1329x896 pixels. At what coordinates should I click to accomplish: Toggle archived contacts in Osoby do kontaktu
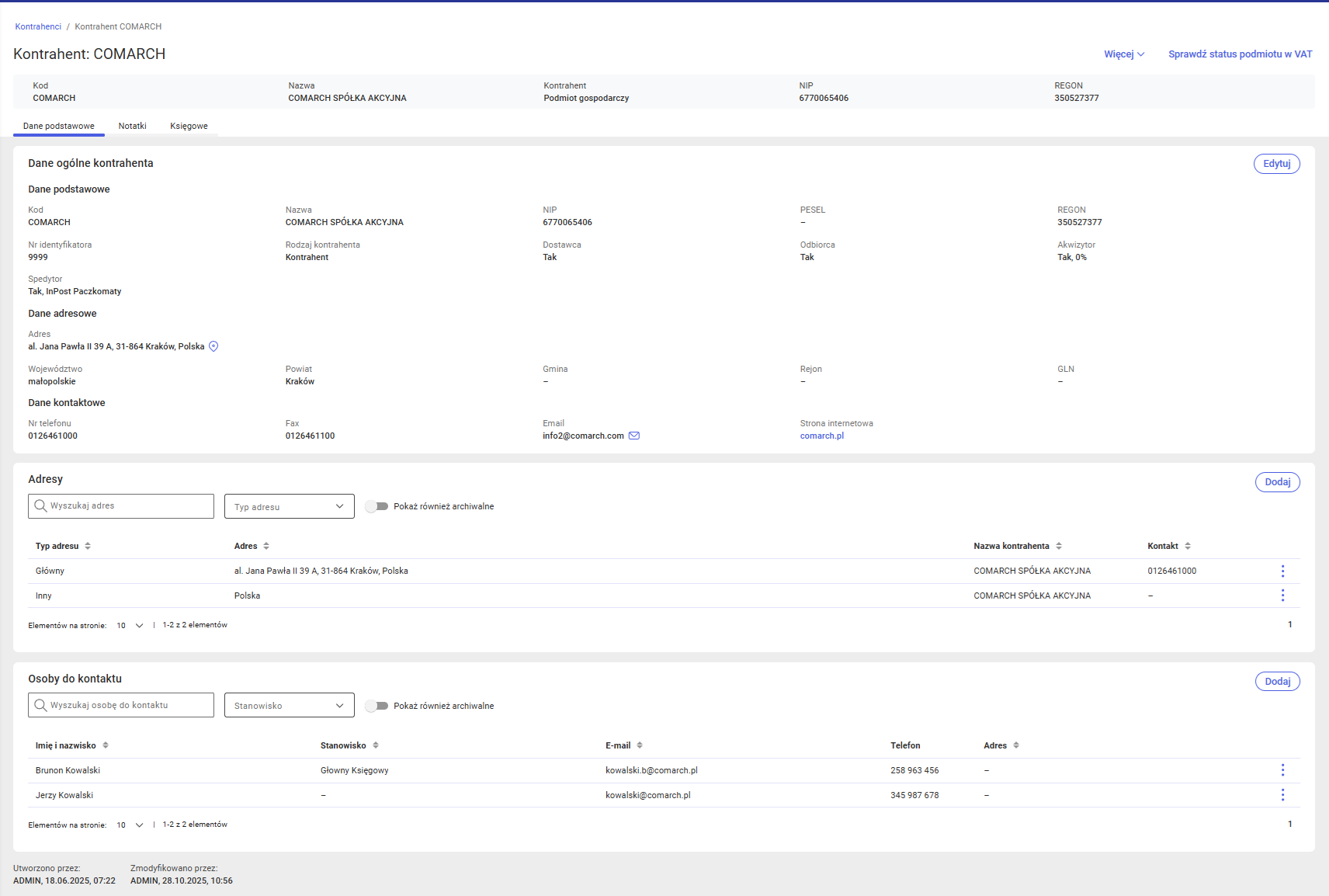(377, 706)
